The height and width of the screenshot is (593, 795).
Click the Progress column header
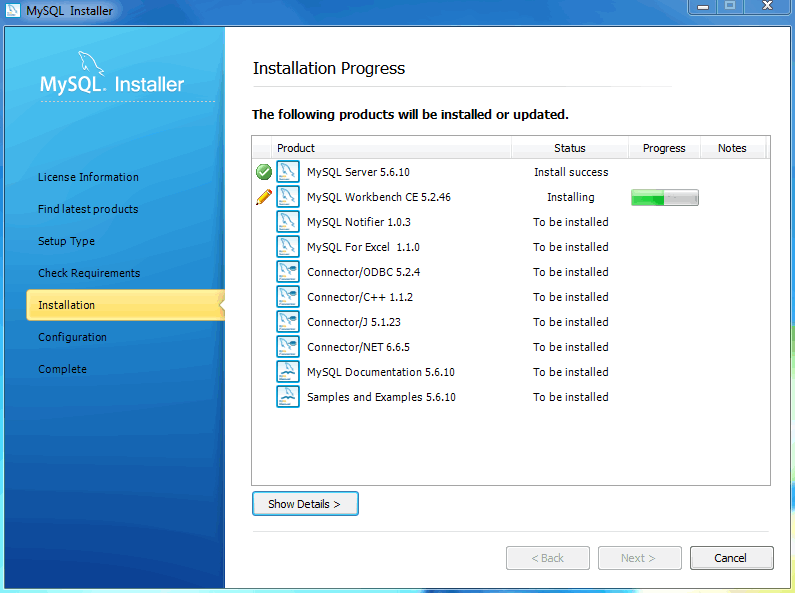click(664, 148)
